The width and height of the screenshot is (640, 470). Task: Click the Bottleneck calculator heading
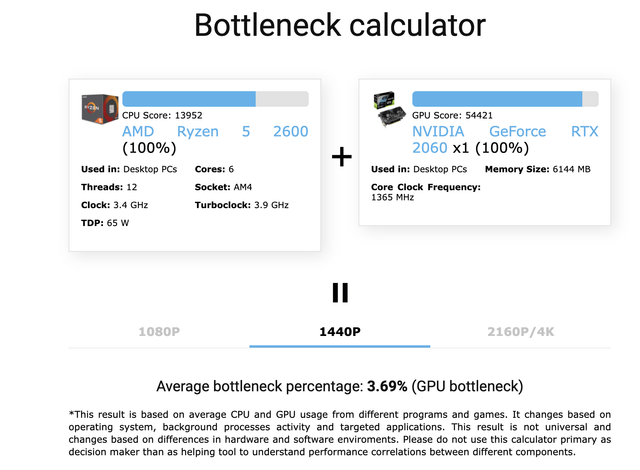pyautogui.click(x=340, y=25)
